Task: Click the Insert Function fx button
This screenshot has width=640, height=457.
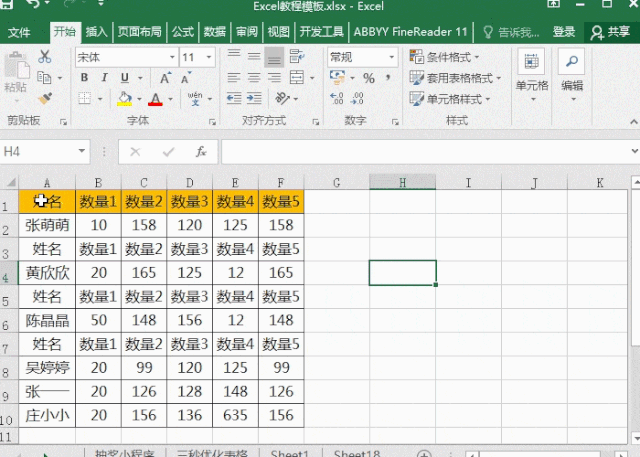Action: (x=200, y=152)
